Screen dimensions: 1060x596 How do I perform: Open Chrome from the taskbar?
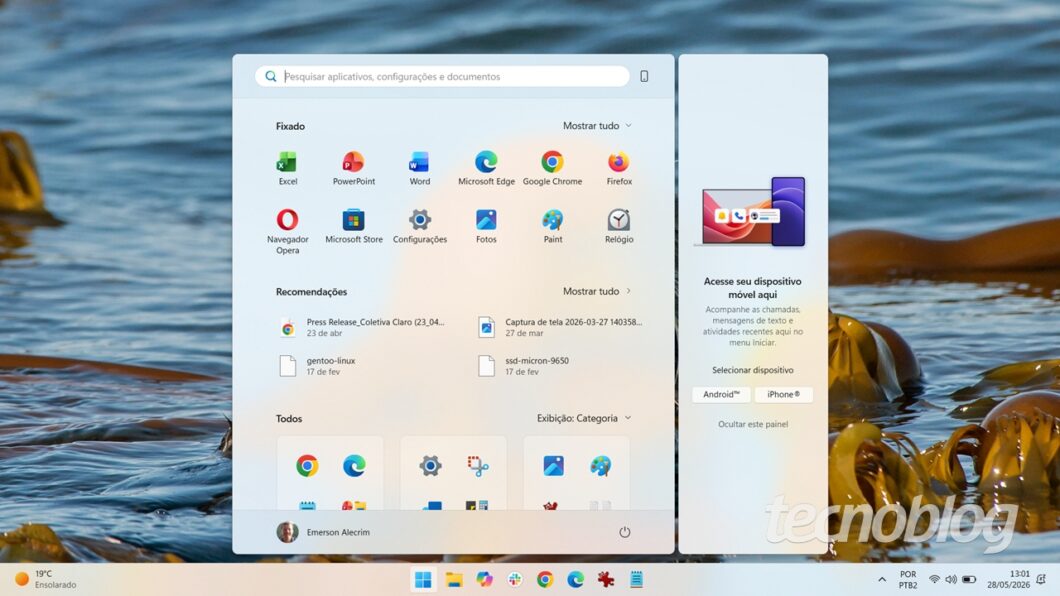coord(545,580)
